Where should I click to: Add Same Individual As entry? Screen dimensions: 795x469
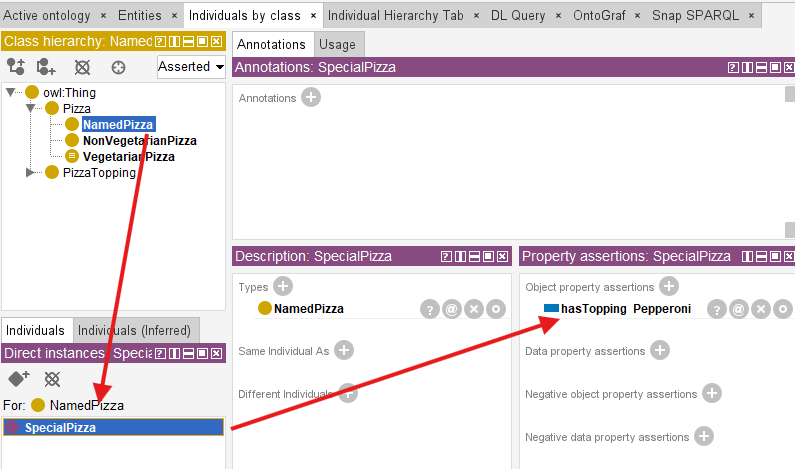coord(344,350)
